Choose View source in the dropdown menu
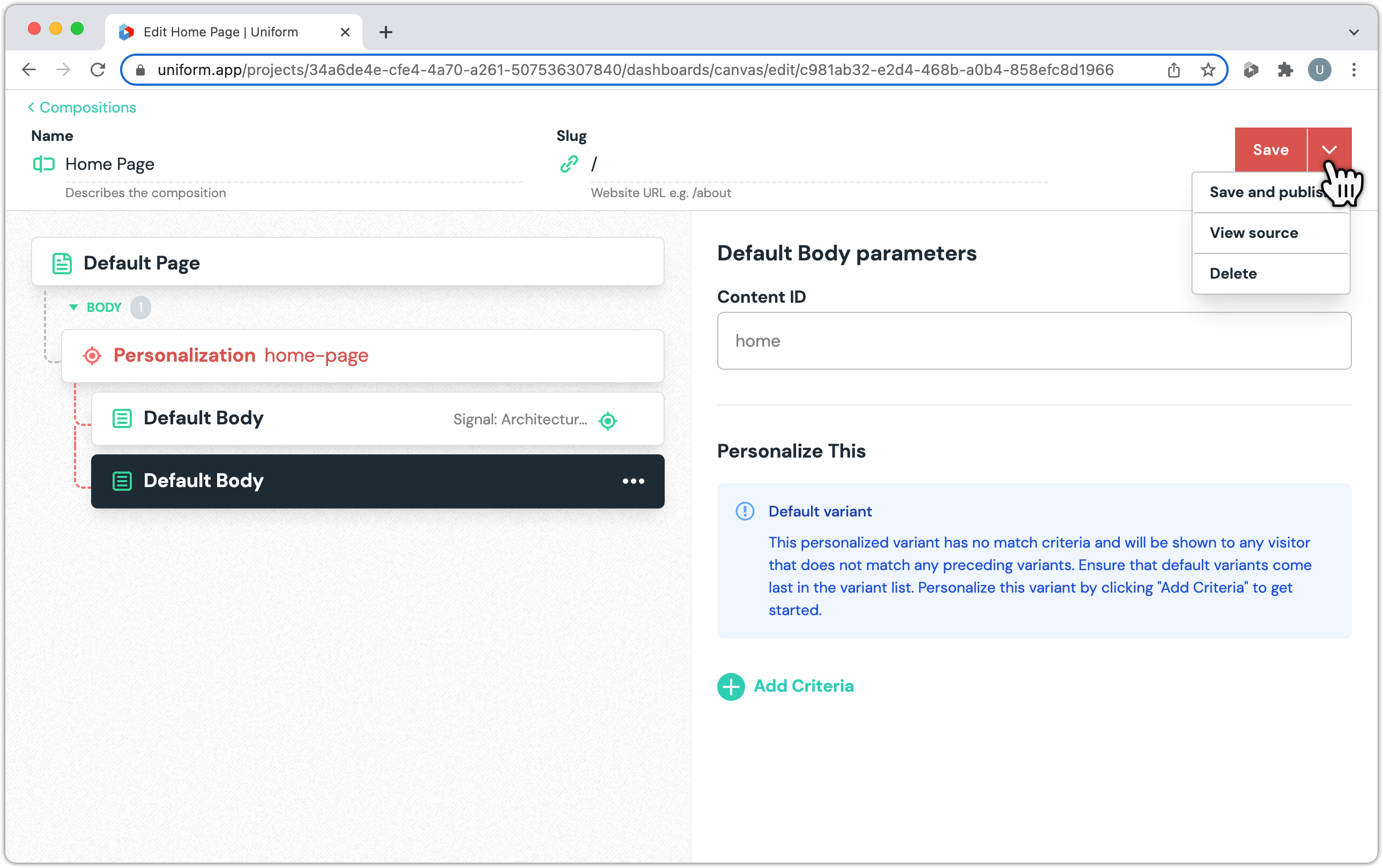The image size is (1383, 868). pos(1254,233)
